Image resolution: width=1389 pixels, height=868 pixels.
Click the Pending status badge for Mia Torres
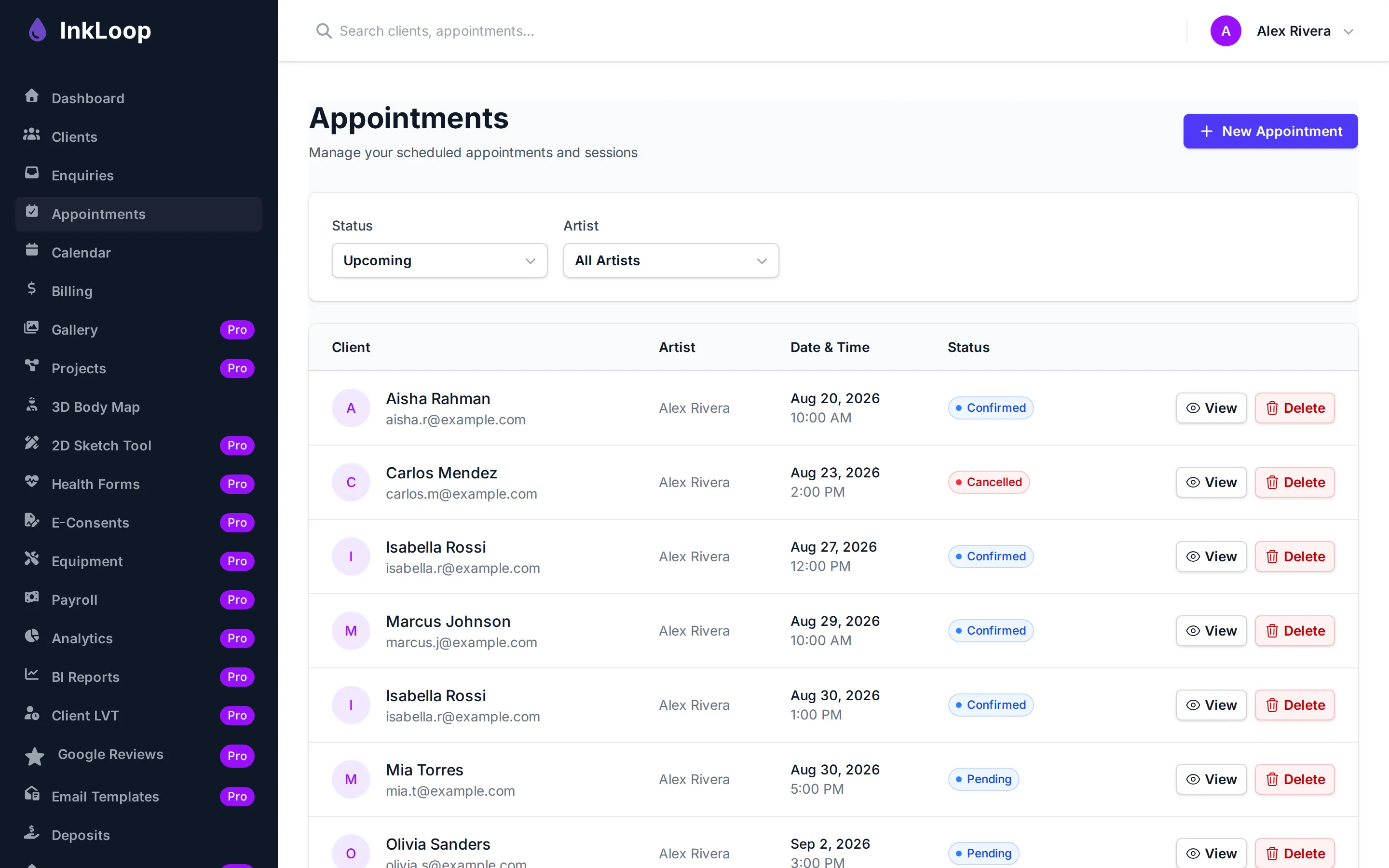click(x=983, y=780)
